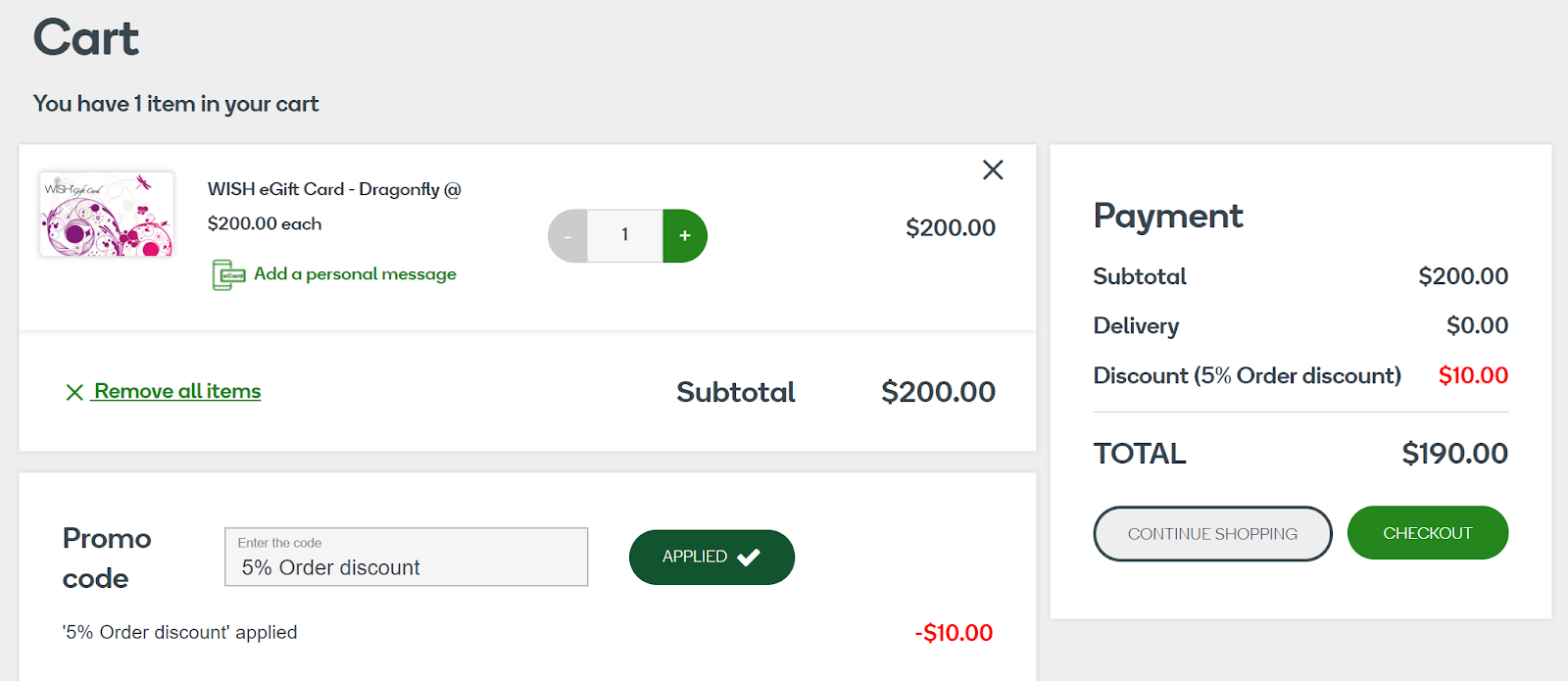Click the Dragonfly gift card thumbnail image

[106, 213]
